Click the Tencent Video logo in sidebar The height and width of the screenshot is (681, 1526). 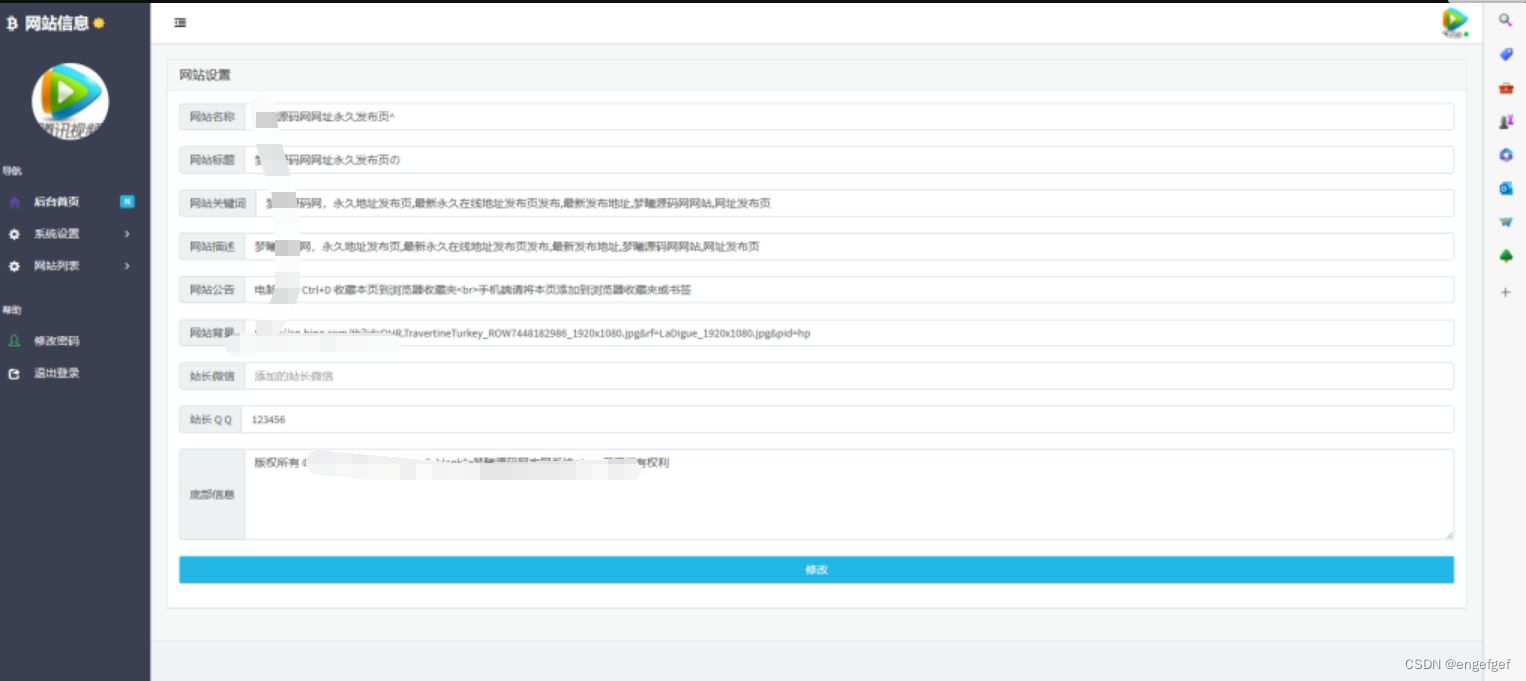click(x=69, y=101)
